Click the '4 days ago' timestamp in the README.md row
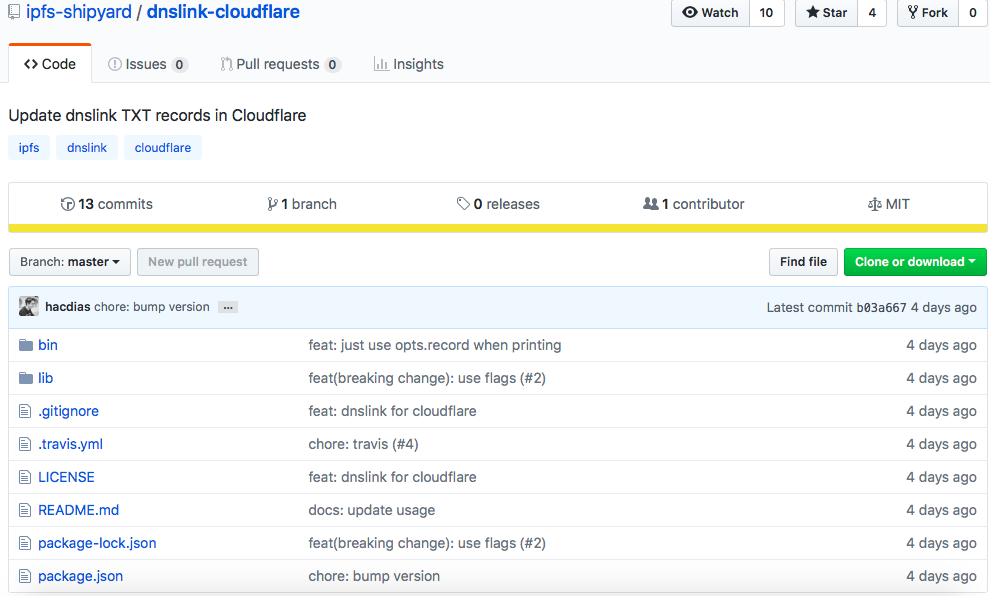Image resolution: width=990 pixels, height=596 pixels. pyautogui.click(x=941, y=510)
